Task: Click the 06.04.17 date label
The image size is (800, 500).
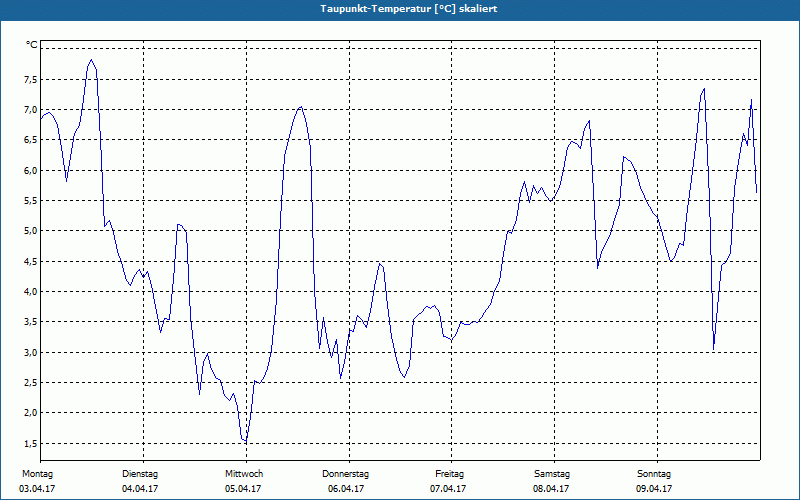Action: [x=346, y=489]
